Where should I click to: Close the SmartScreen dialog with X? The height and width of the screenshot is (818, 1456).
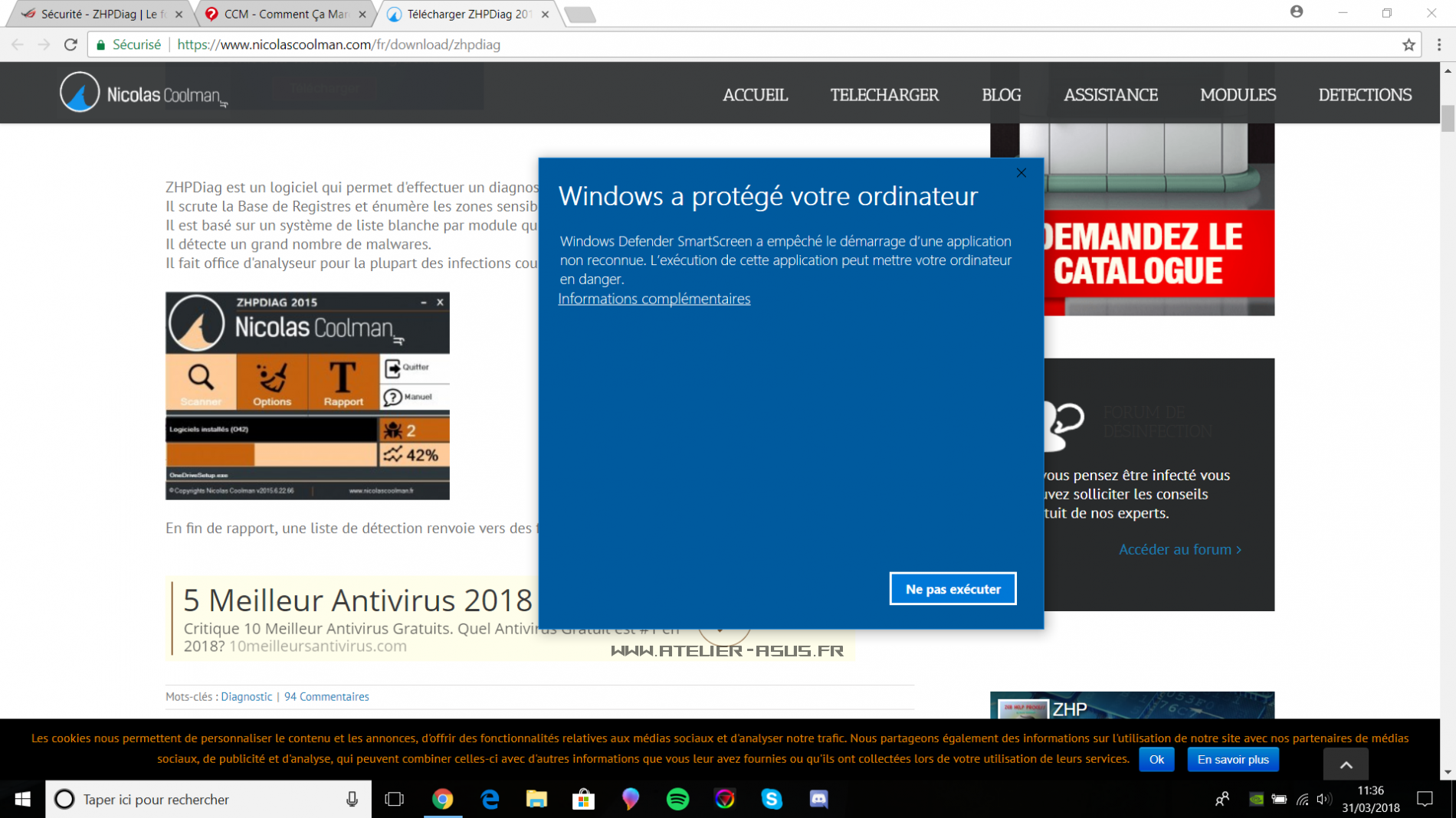pyautogui.click(x=1021, y=173)
